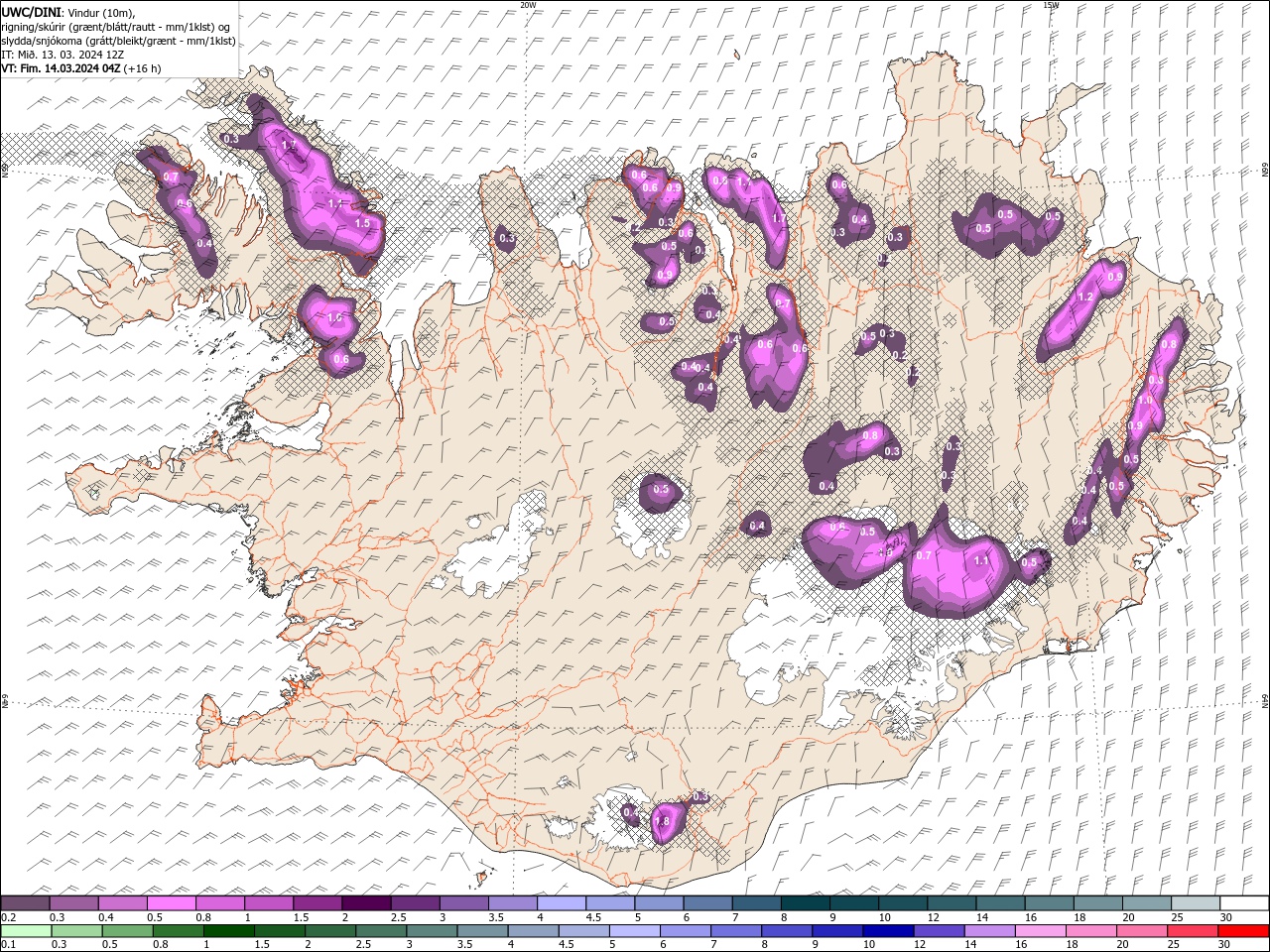The height and width of the screenshot is (952, 1270).
Task: Select the light grey swatch between 25 and 30
Action: pos(1195,903)
